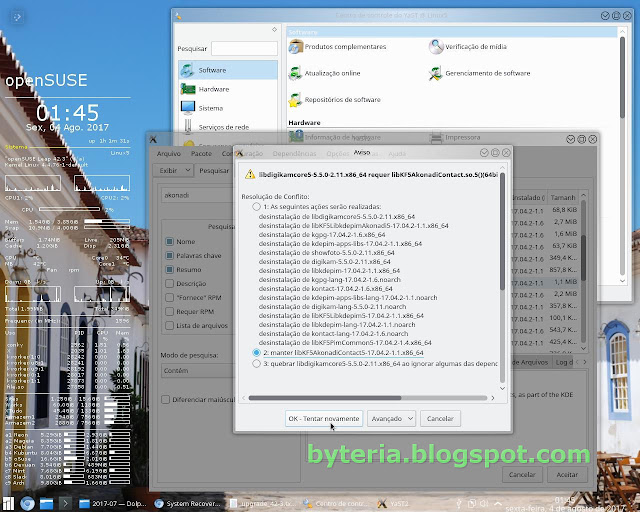Toggle Palavras chave checkbox
Image resolution: width=640 pixels, height=512 pixels.
coord(169,255)
